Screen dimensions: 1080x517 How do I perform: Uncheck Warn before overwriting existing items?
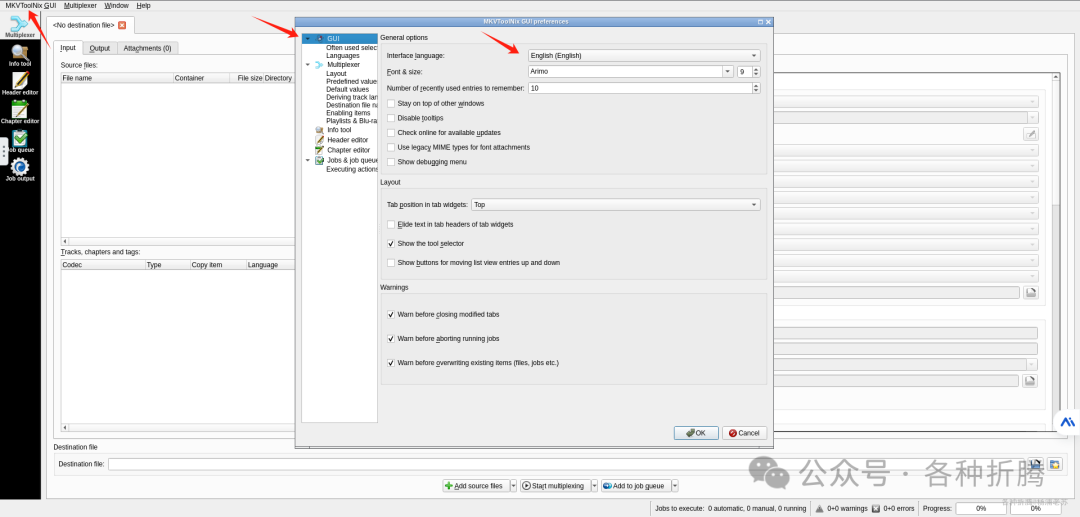[x=391, y=363]
